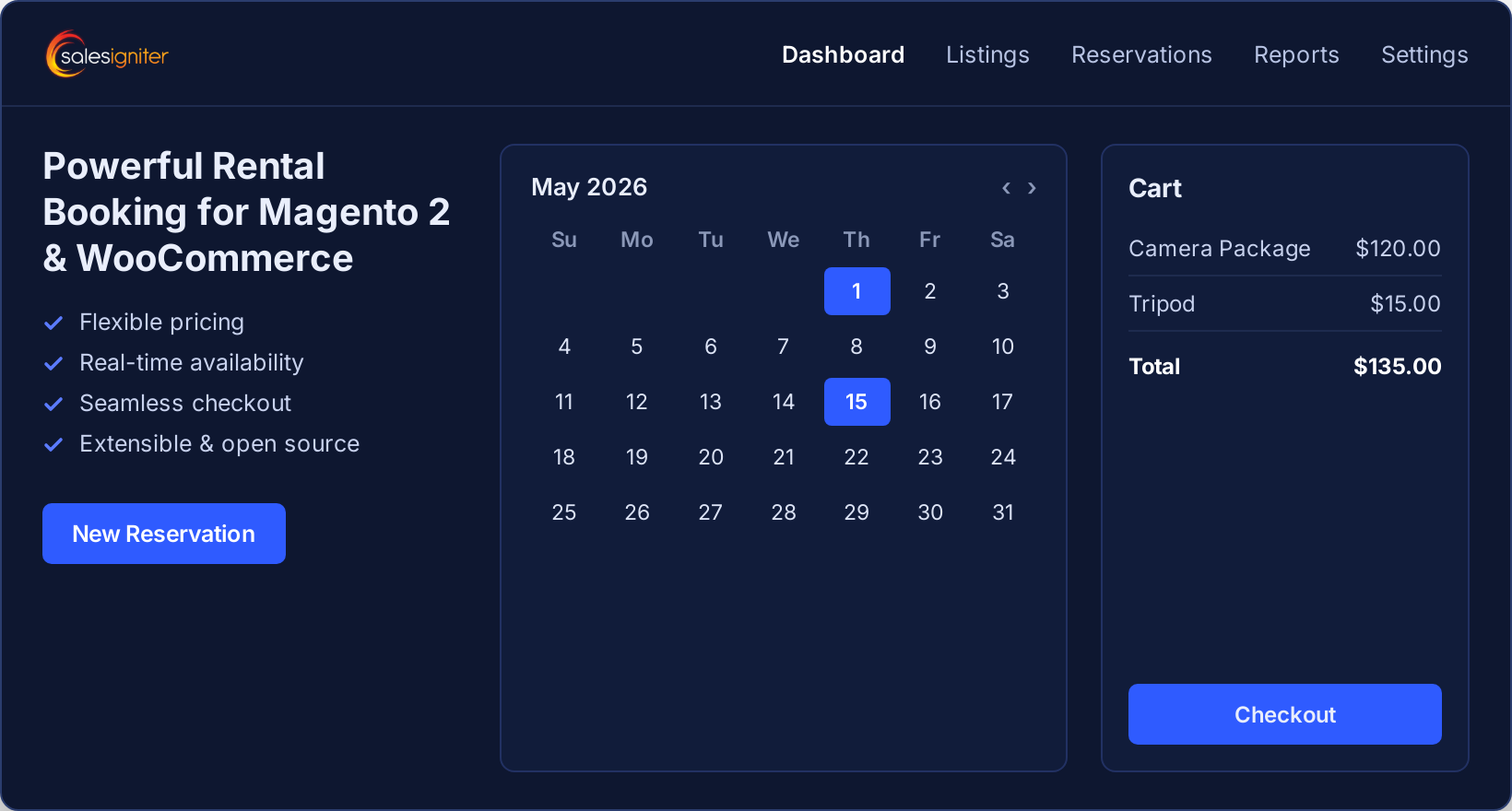
Task: Choose day 16 on the calendar
Action: [930, 402]
